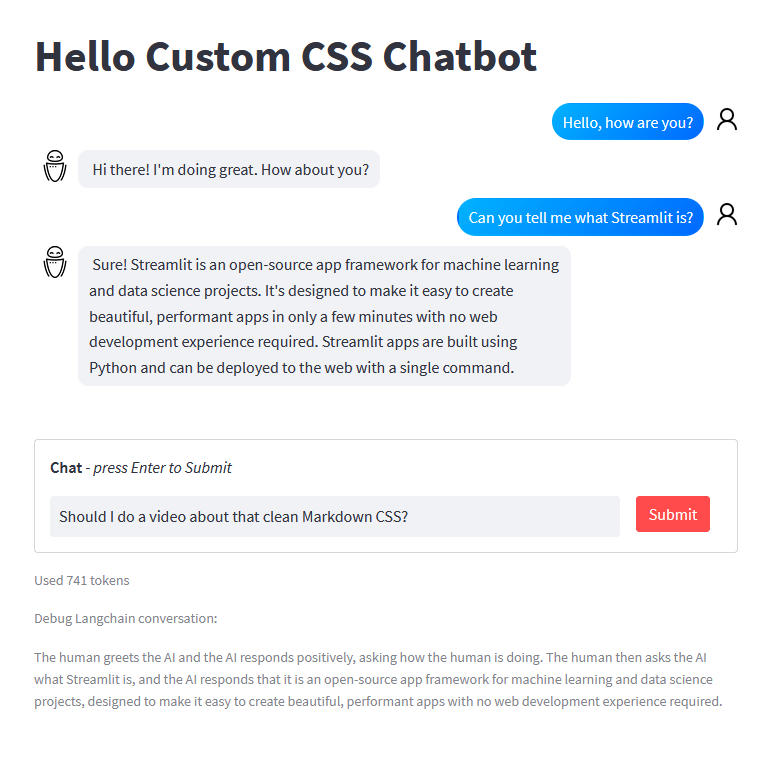Click the "Hi there! I'm doing great" message
The height and width of the screenshot is (765, 765).
tap(229, 169)
